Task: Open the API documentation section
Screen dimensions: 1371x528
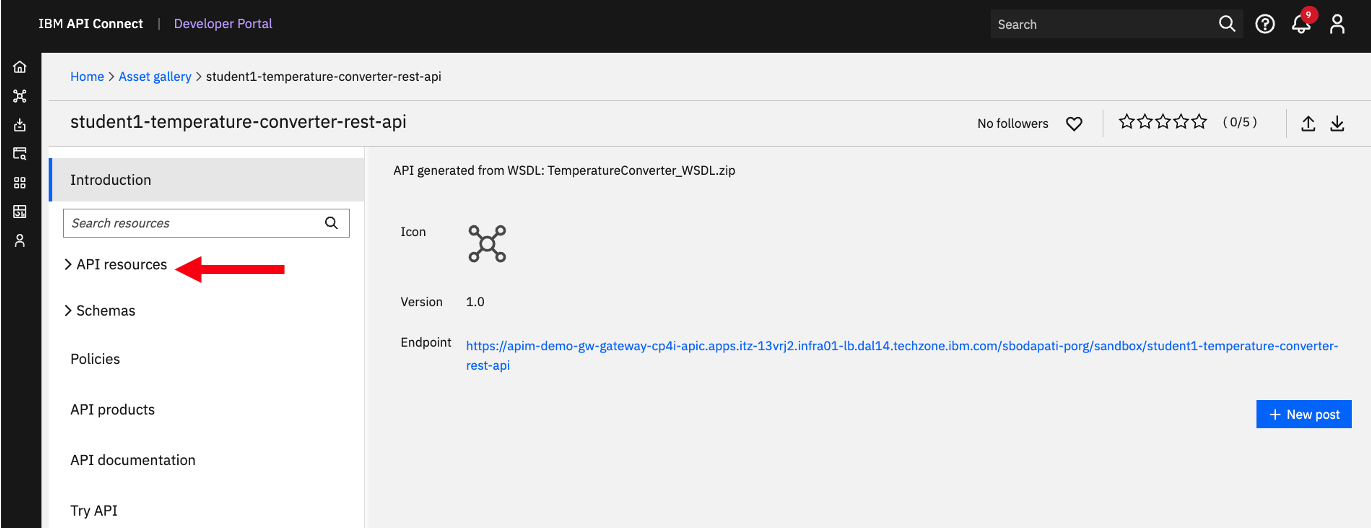Action: (133, 461)
